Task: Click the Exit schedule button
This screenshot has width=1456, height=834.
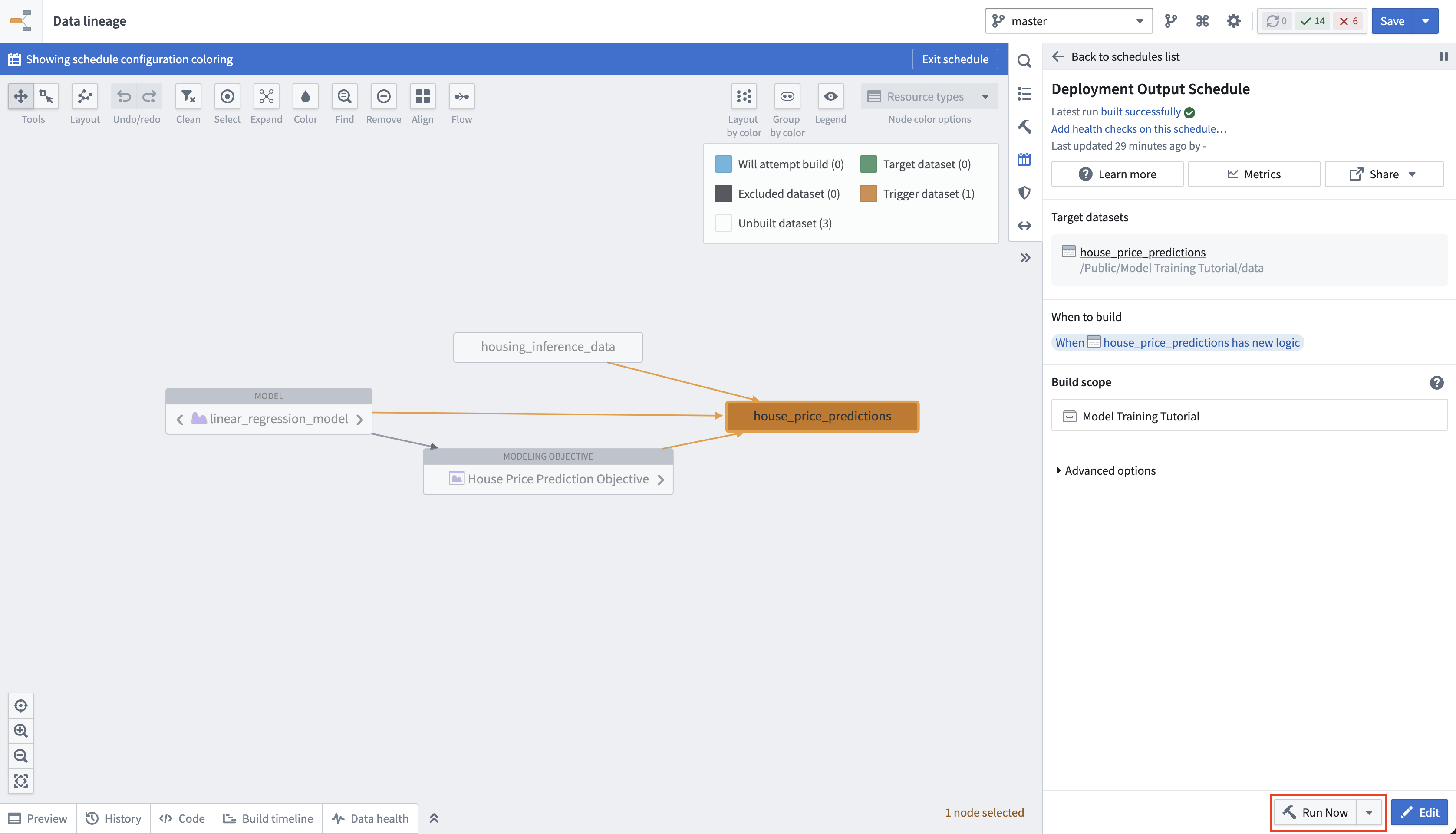Action: click(x=955, y=59)
